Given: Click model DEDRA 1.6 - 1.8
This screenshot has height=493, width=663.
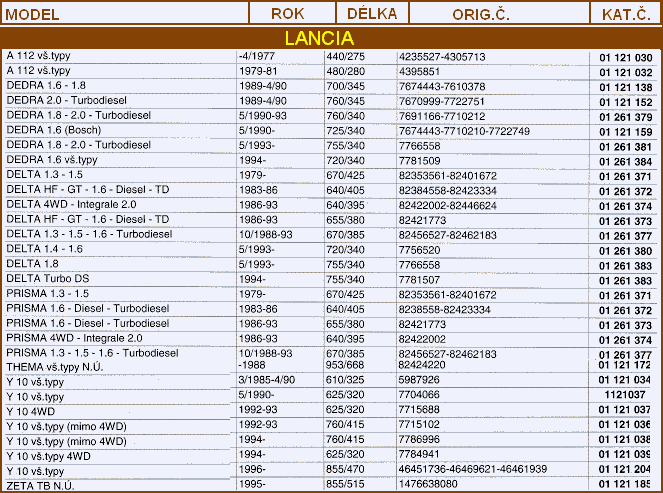Looking at the screenshot, I should click(x=46, y=85).
